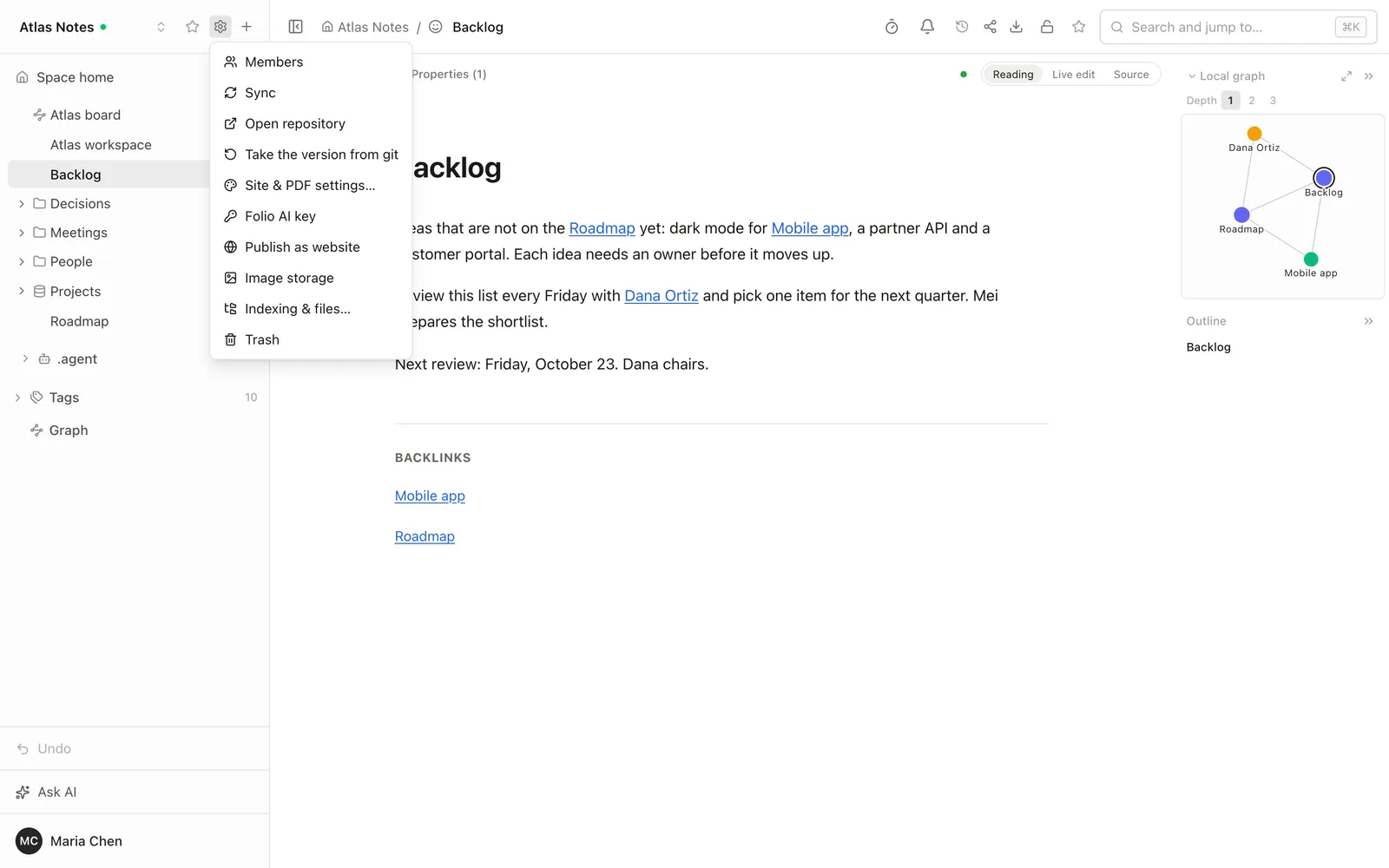Switch to Reading mode
The image size is (1389, 868).
(x=1013, y=75)
